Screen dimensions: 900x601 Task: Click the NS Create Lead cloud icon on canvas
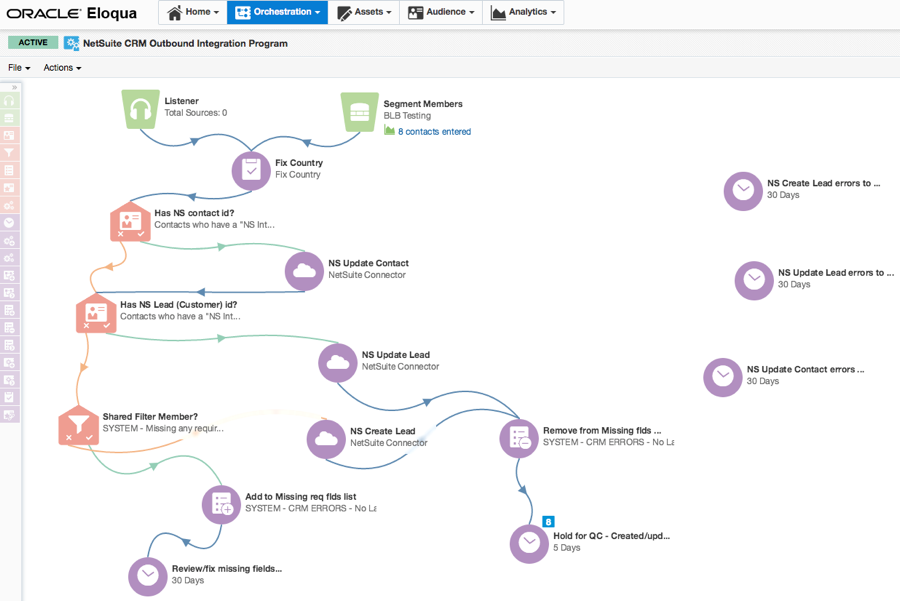tap(326, 439)
